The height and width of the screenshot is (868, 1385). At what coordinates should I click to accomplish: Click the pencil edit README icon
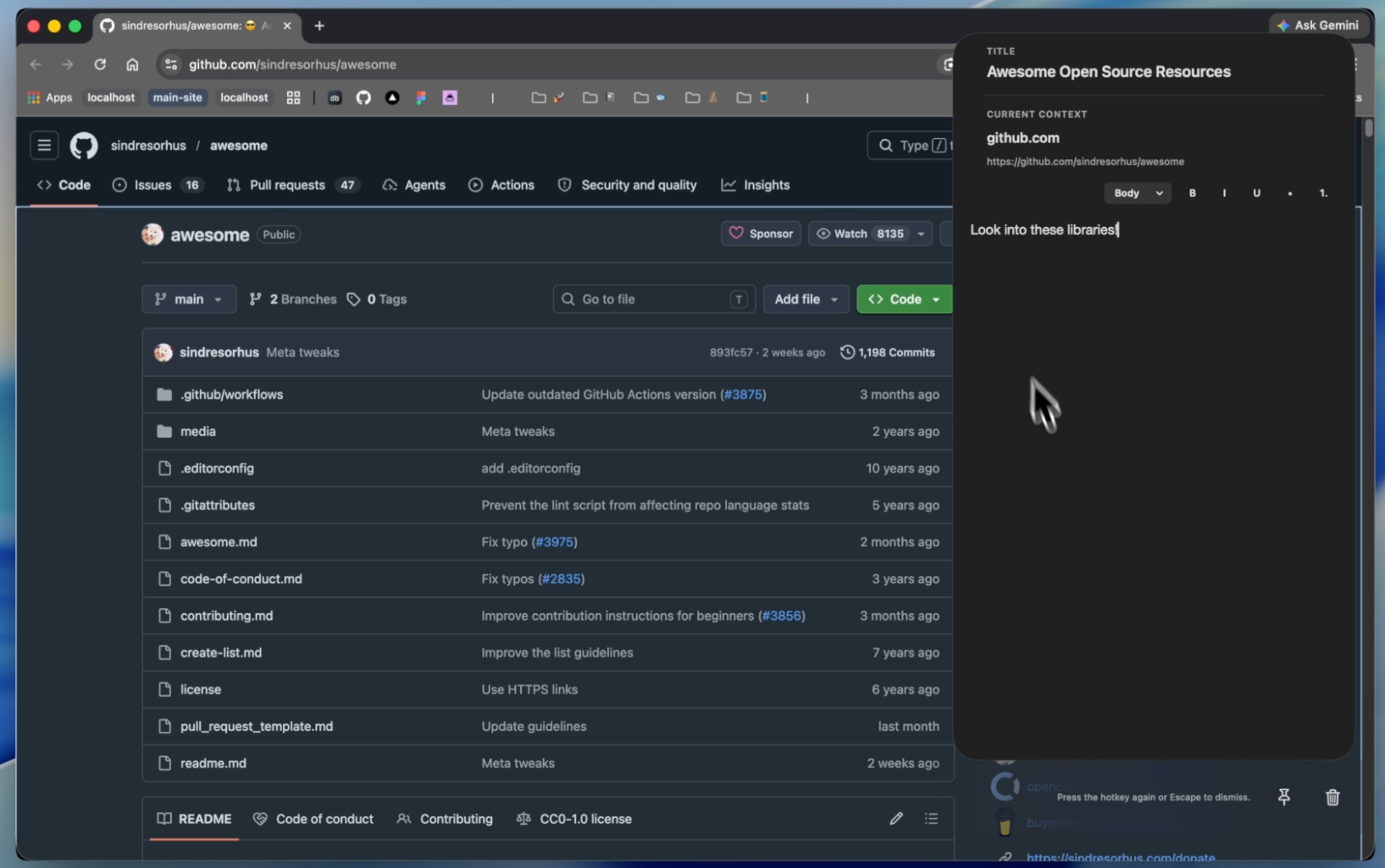coord(895,819)
